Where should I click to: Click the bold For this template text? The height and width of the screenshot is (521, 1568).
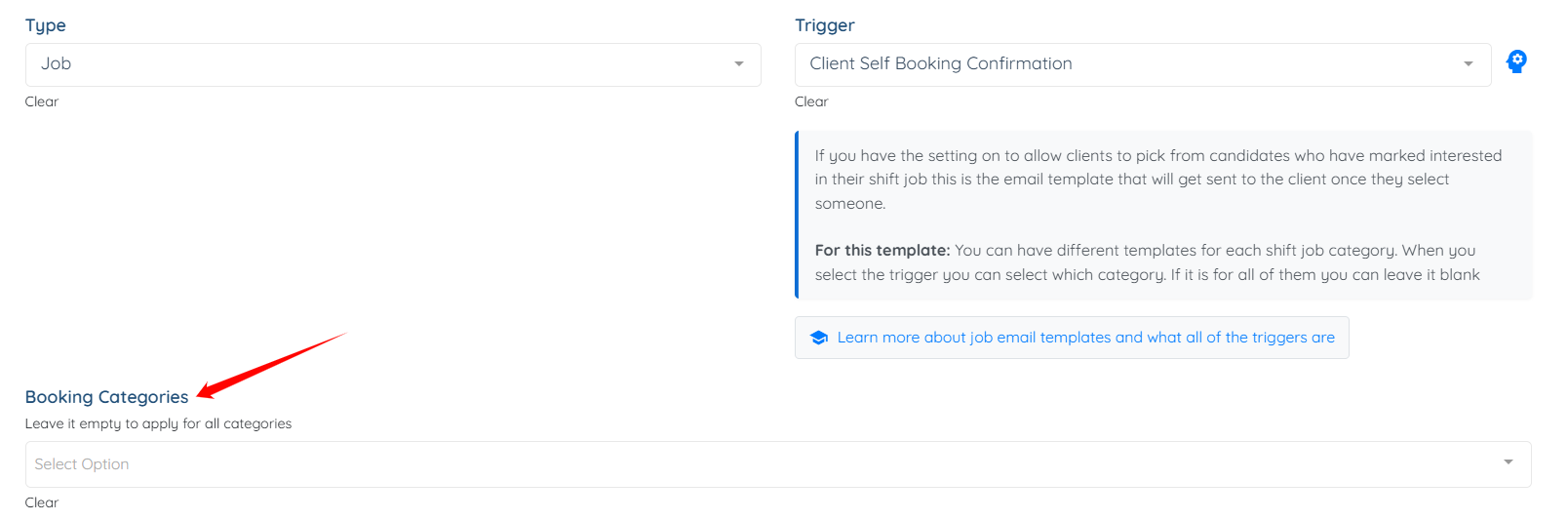coord(882,251)
